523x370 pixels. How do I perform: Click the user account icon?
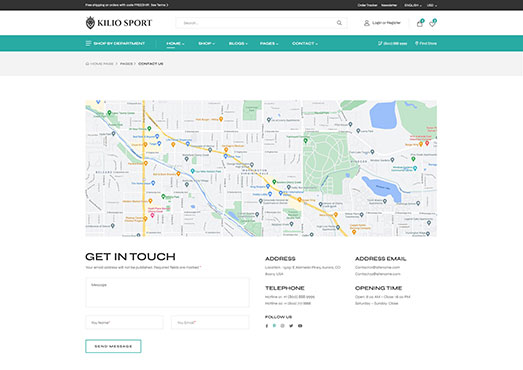[x=367, y=23]
